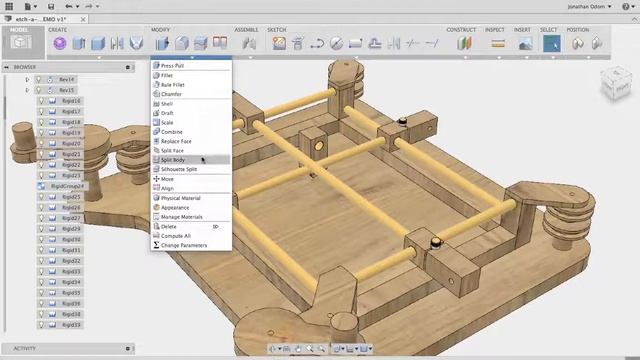640x360 pixels.
Task: Choose Move from Modify menu
Action: (191, 179)
